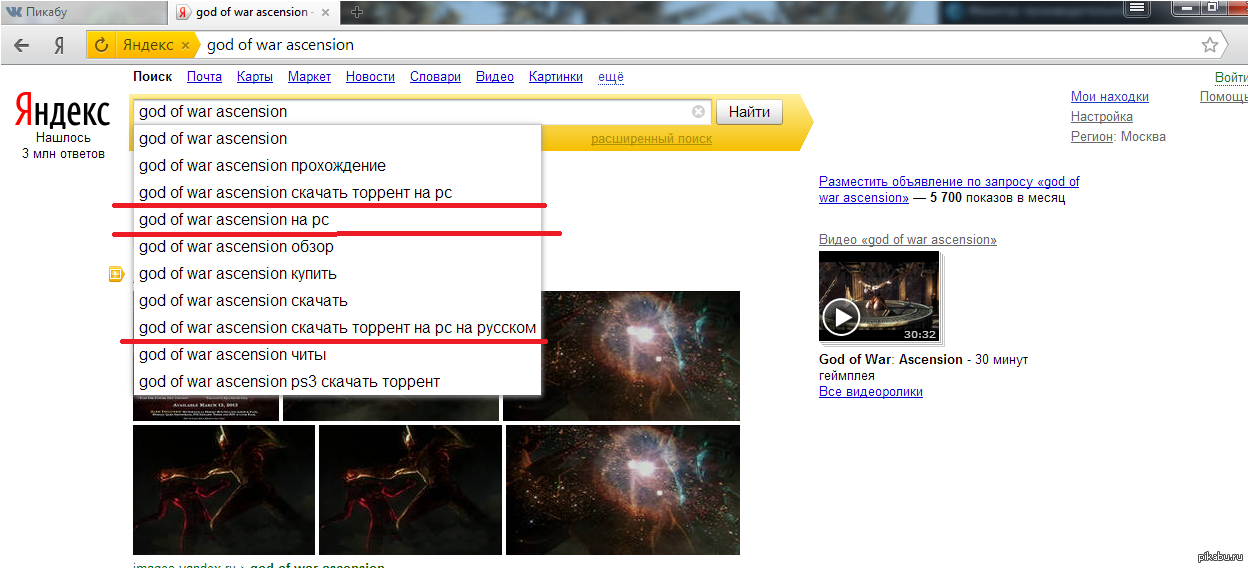
Task: Choose suggestion 'god of war ascension прохождение'
Action: (262, 166)
